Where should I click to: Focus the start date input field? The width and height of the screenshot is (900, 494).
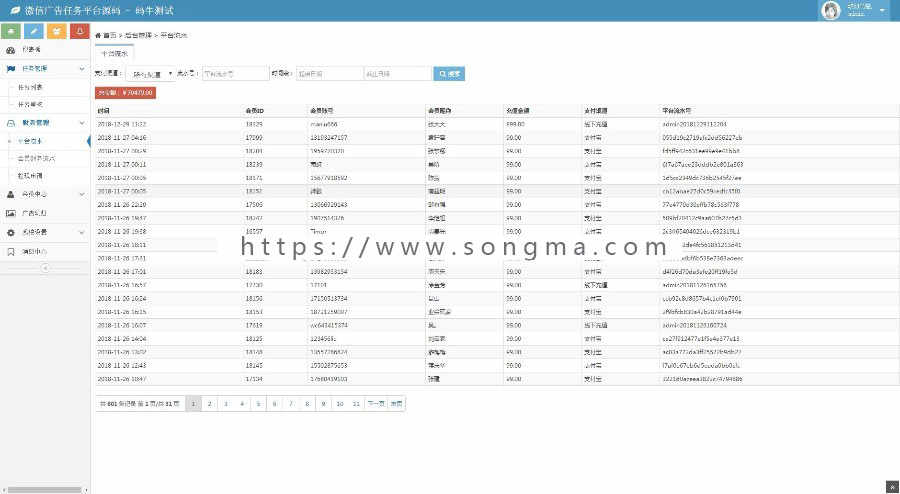(329, 74)
